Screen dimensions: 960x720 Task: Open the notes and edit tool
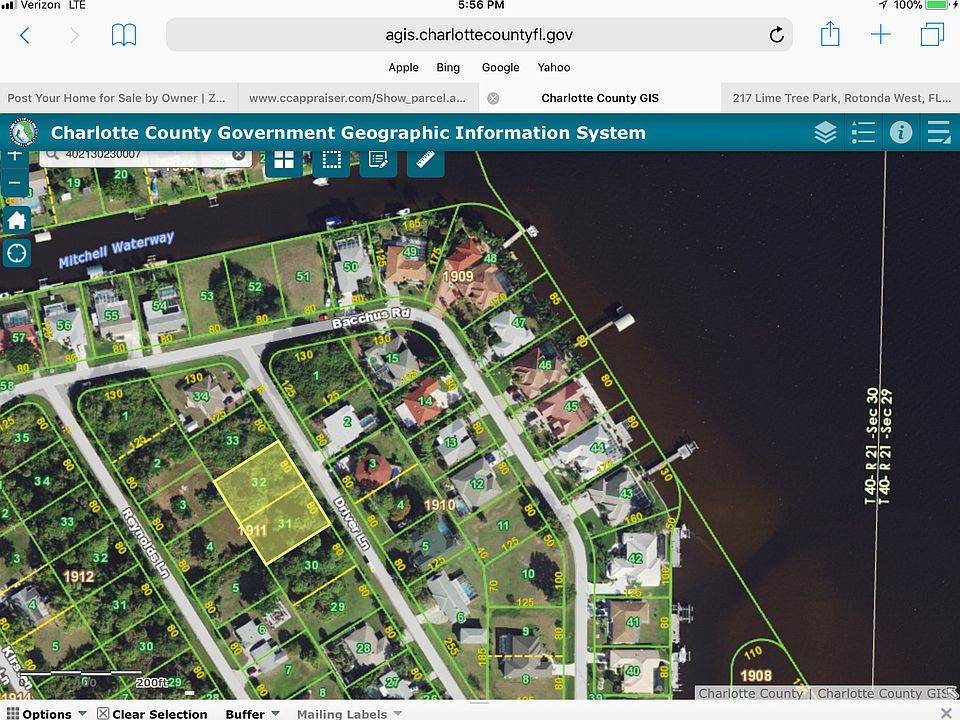point(378,160)
